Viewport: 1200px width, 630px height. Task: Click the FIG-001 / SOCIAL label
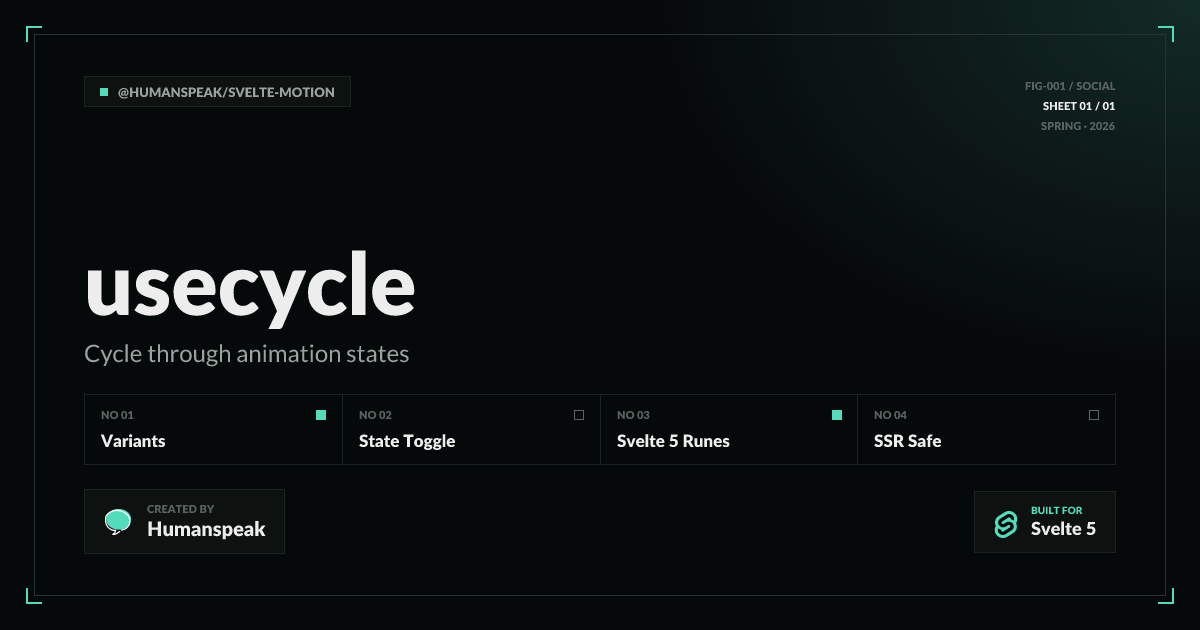[x=1070, y=86]
